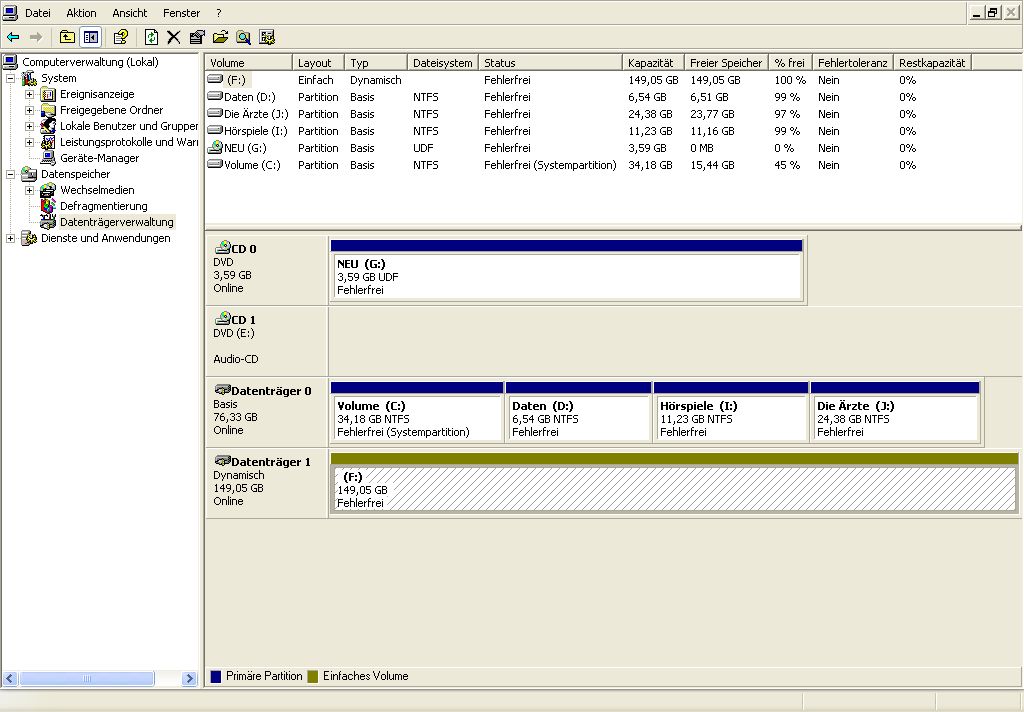Collapse the Datenspeicher tree node
This screenshot has height=712, width=1024.
point(11,174)
